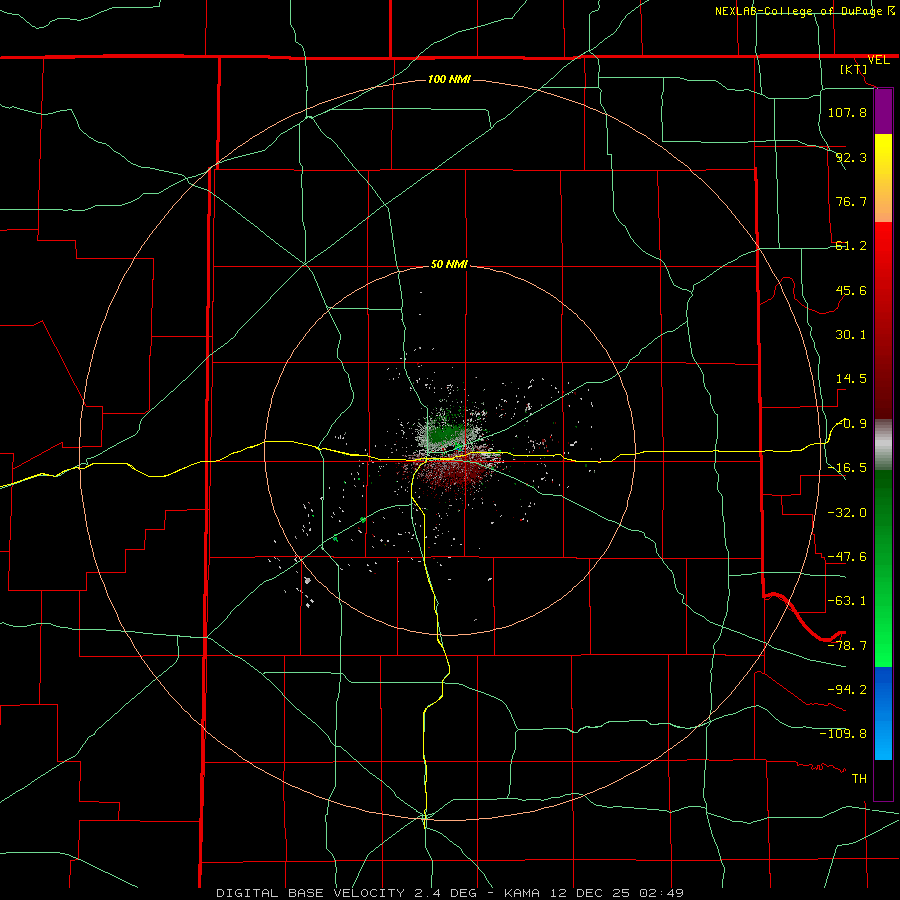900x900 pixels.
Task: Click the 45.6 velocity scale value
Action: [851, 290]
